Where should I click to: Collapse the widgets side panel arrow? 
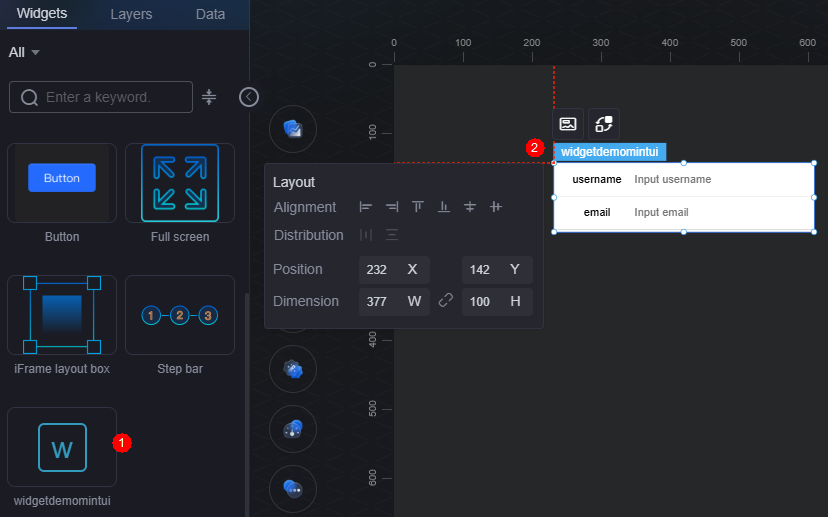[249, 97]
